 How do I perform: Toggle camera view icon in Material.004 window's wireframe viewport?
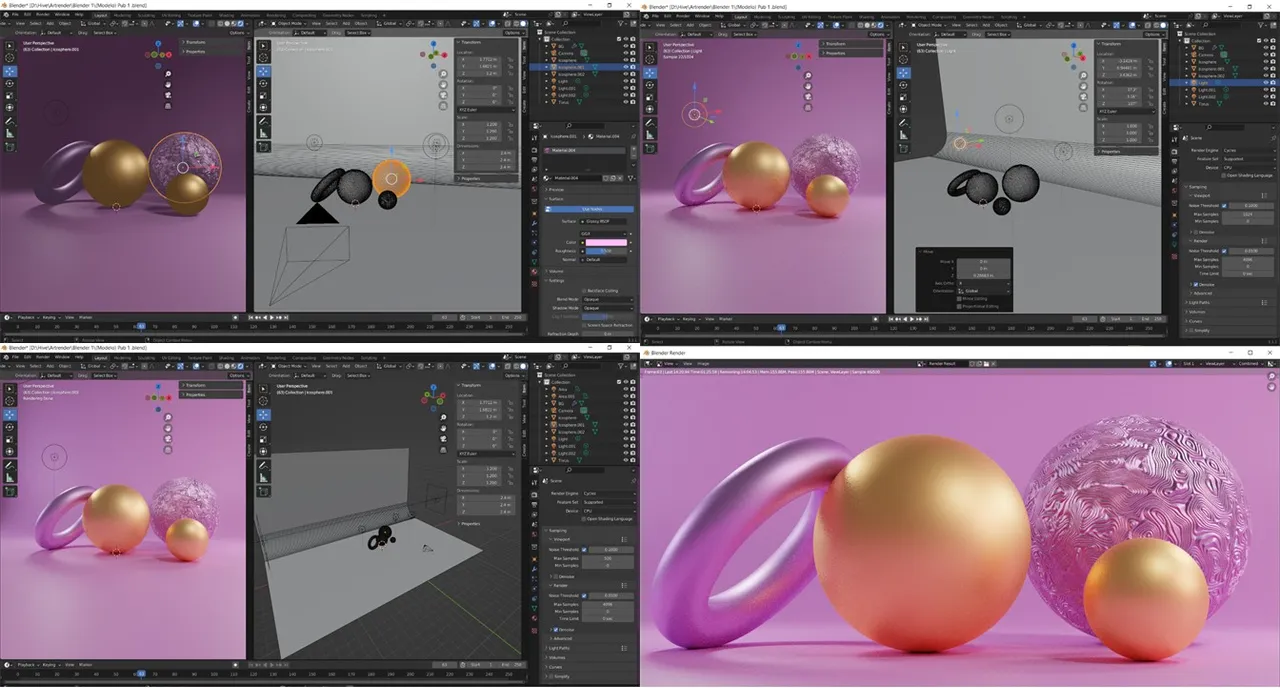442,95
